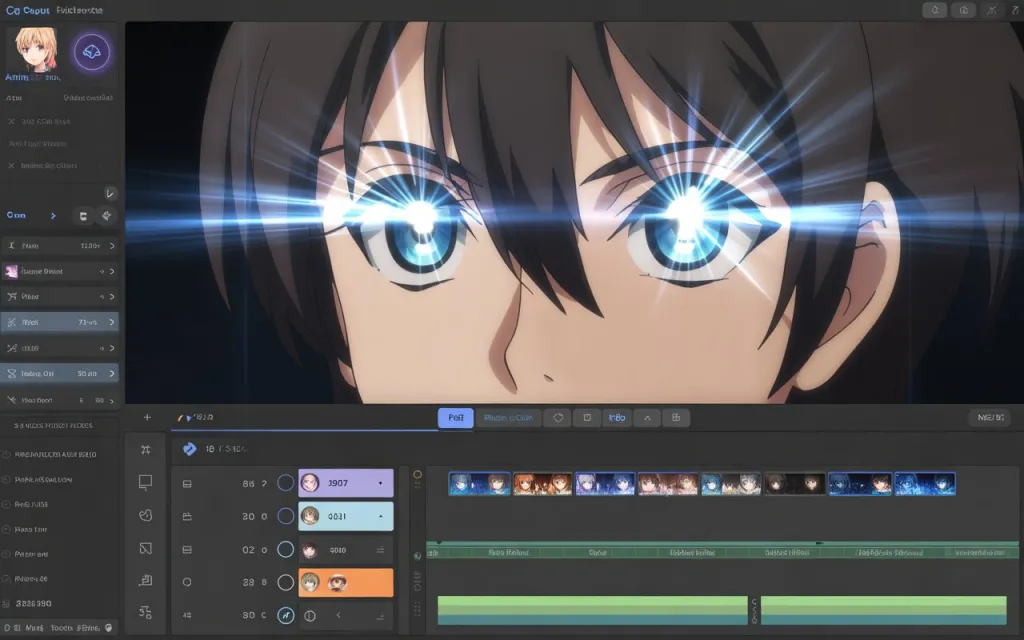Select the palette-shaped tool in the vertical toolbar

point(146,515)
